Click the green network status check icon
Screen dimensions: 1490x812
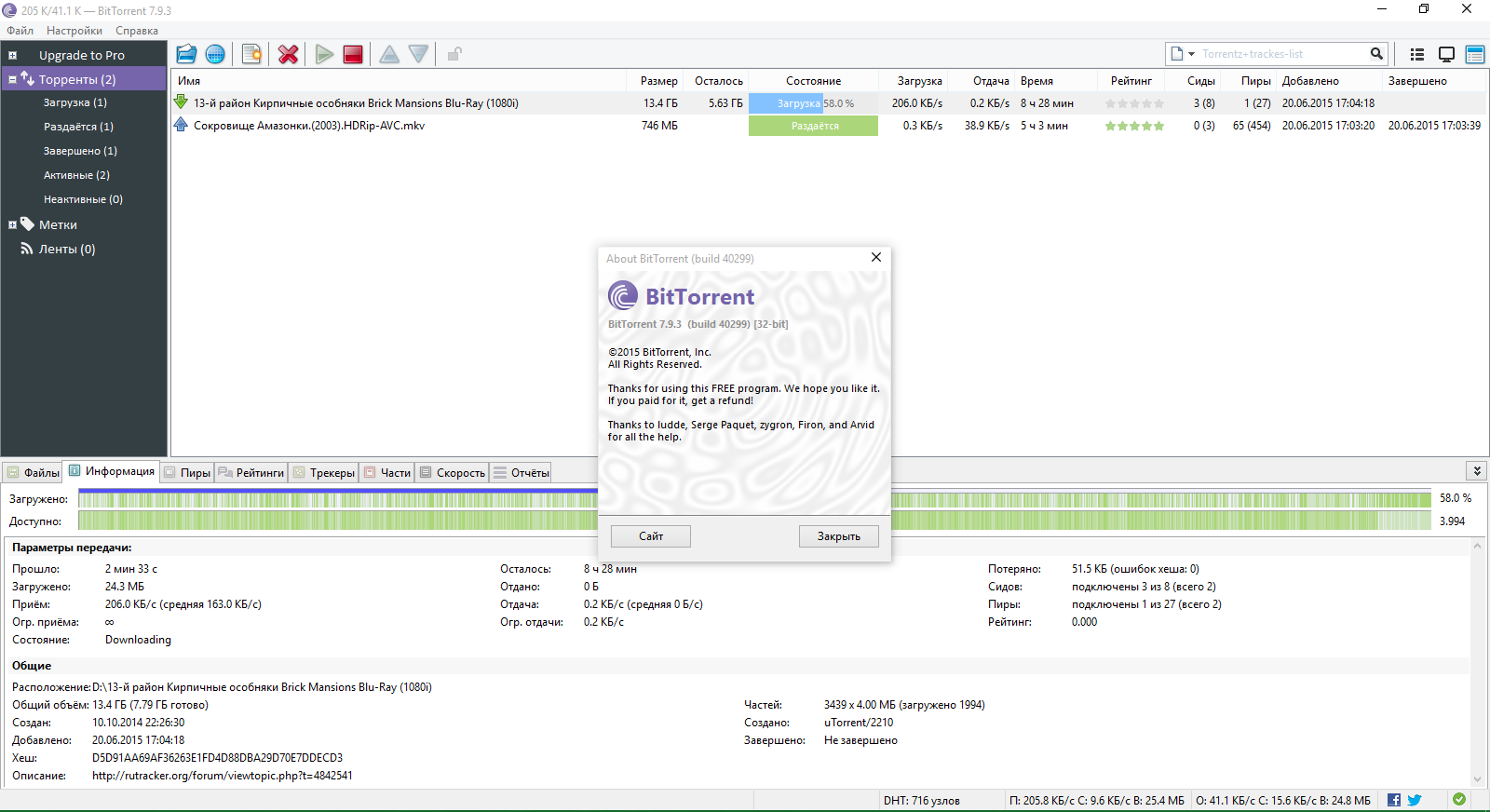pyautogui.click(x=1459, y=799)
